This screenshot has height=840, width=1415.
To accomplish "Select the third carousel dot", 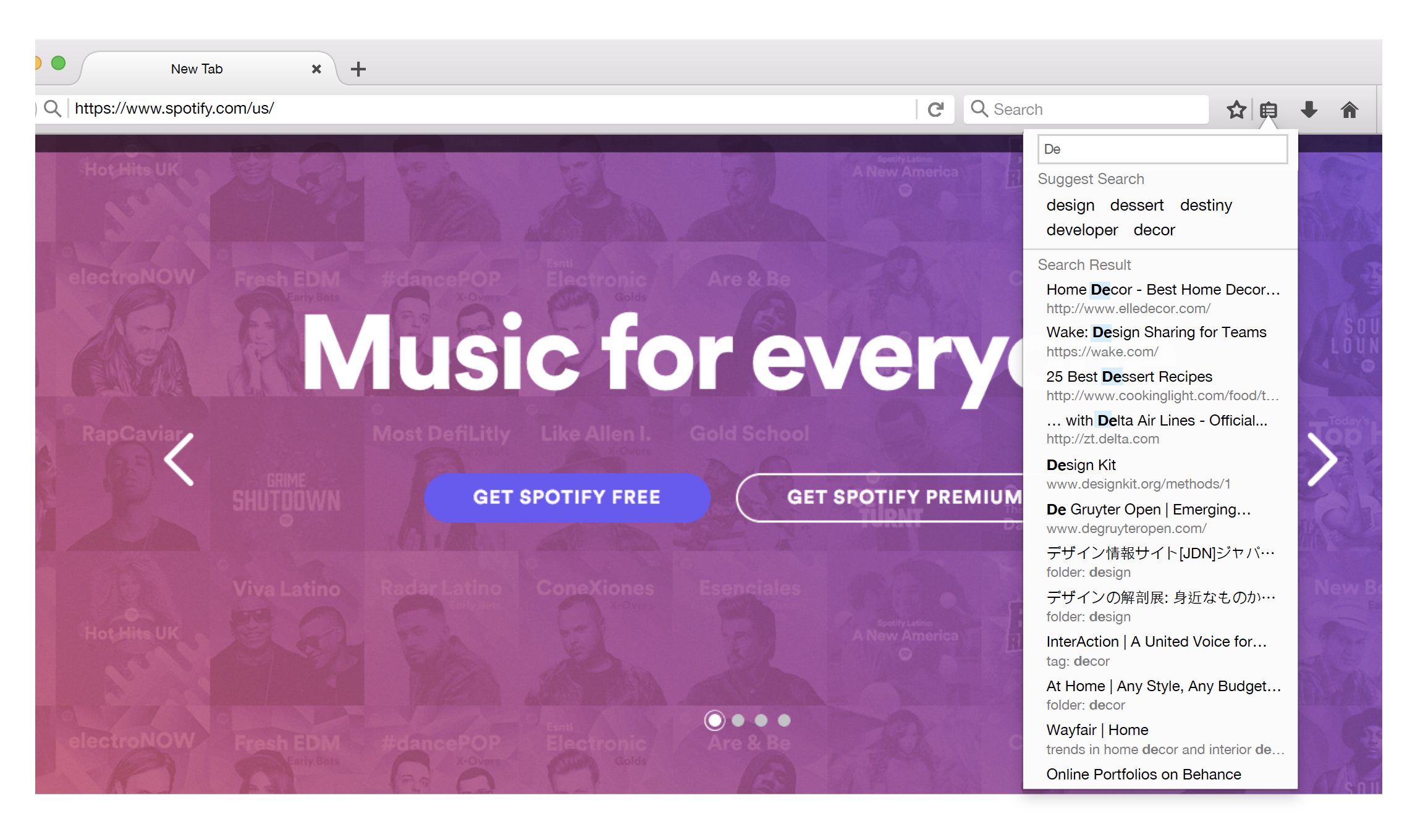I will pos(761,720).
